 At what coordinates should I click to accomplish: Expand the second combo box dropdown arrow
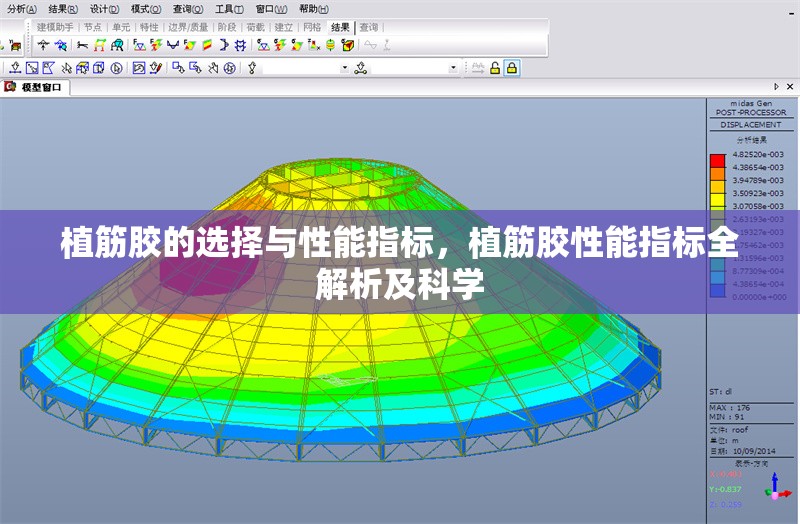(x=453, y=68)
